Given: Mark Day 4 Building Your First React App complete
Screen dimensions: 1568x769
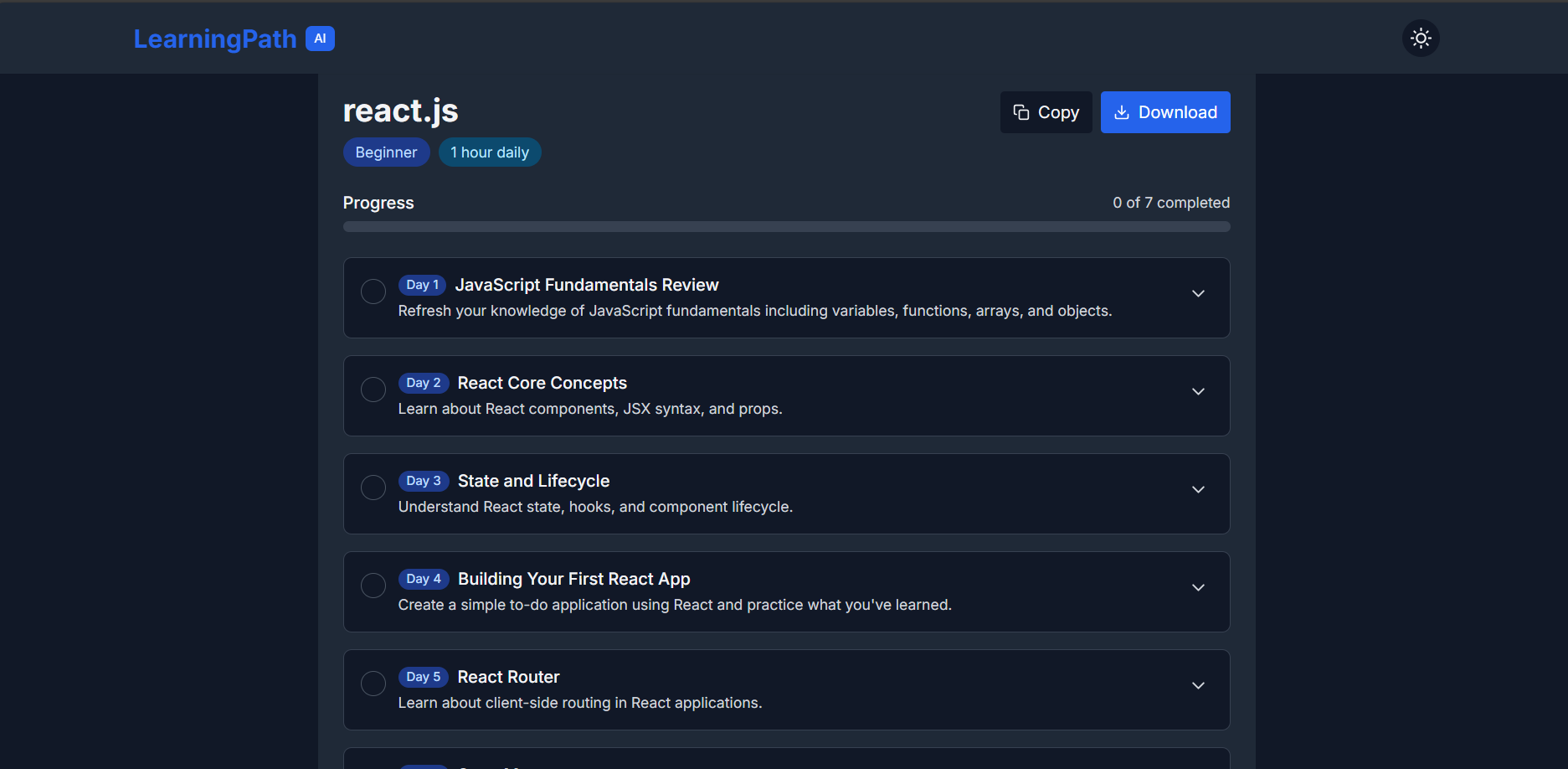Looking at the screenshot, I should pos(373,586).
